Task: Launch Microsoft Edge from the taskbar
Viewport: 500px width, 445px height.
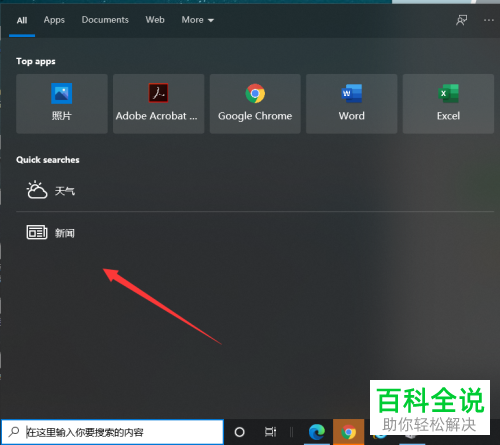Action: click(x=317, y=432)
